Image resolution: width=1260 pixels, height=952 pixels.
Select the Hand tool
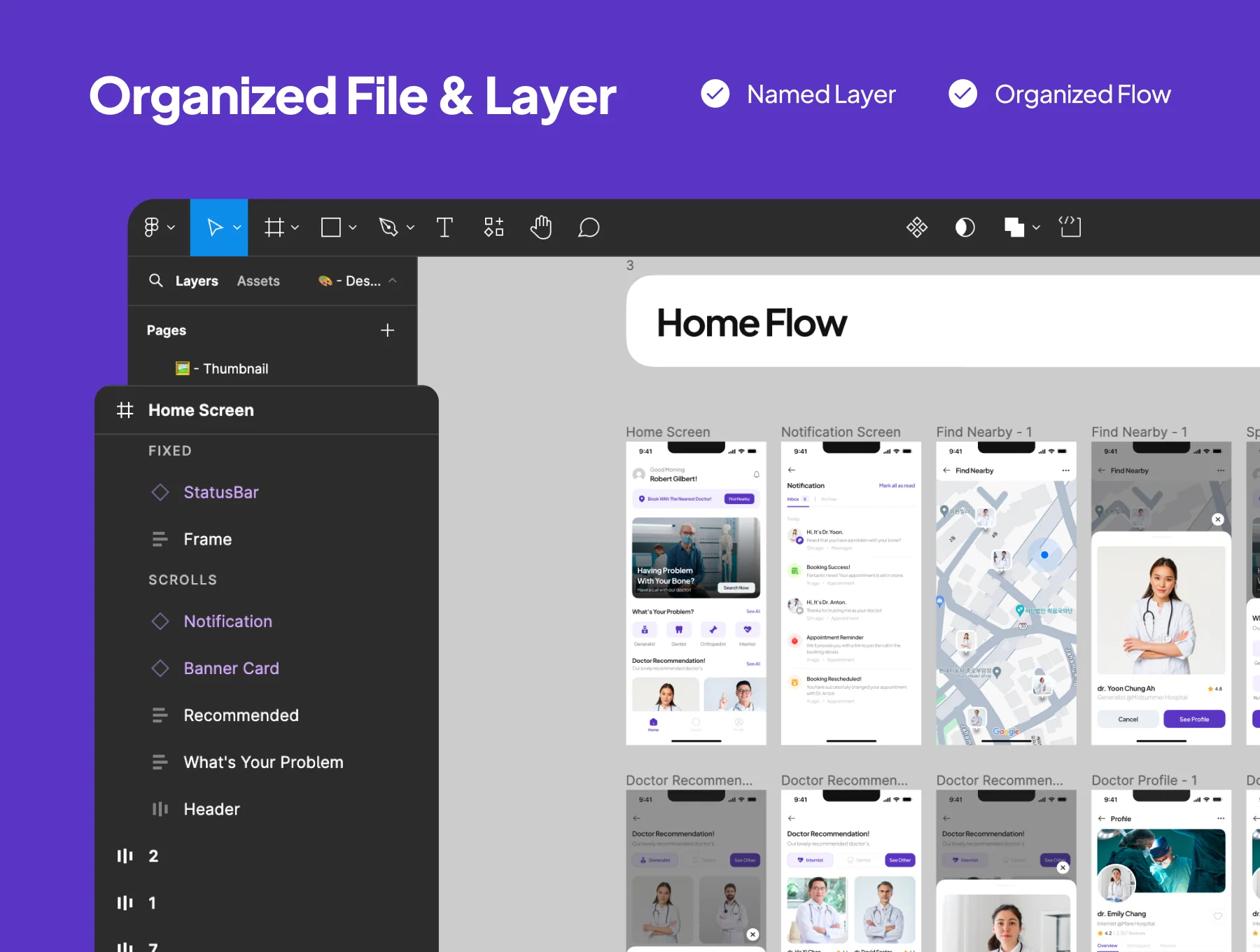pos(541,227)
